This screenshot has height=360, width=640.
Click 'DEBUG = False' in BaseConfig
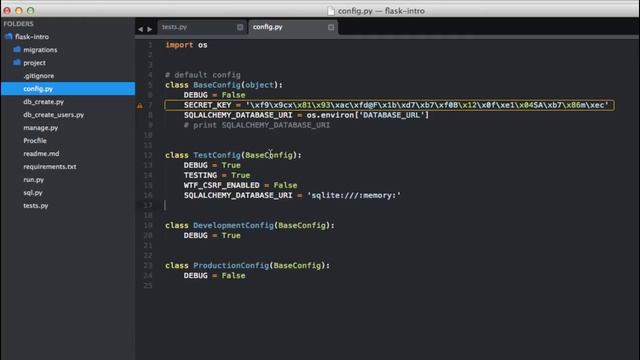(214, 95)
